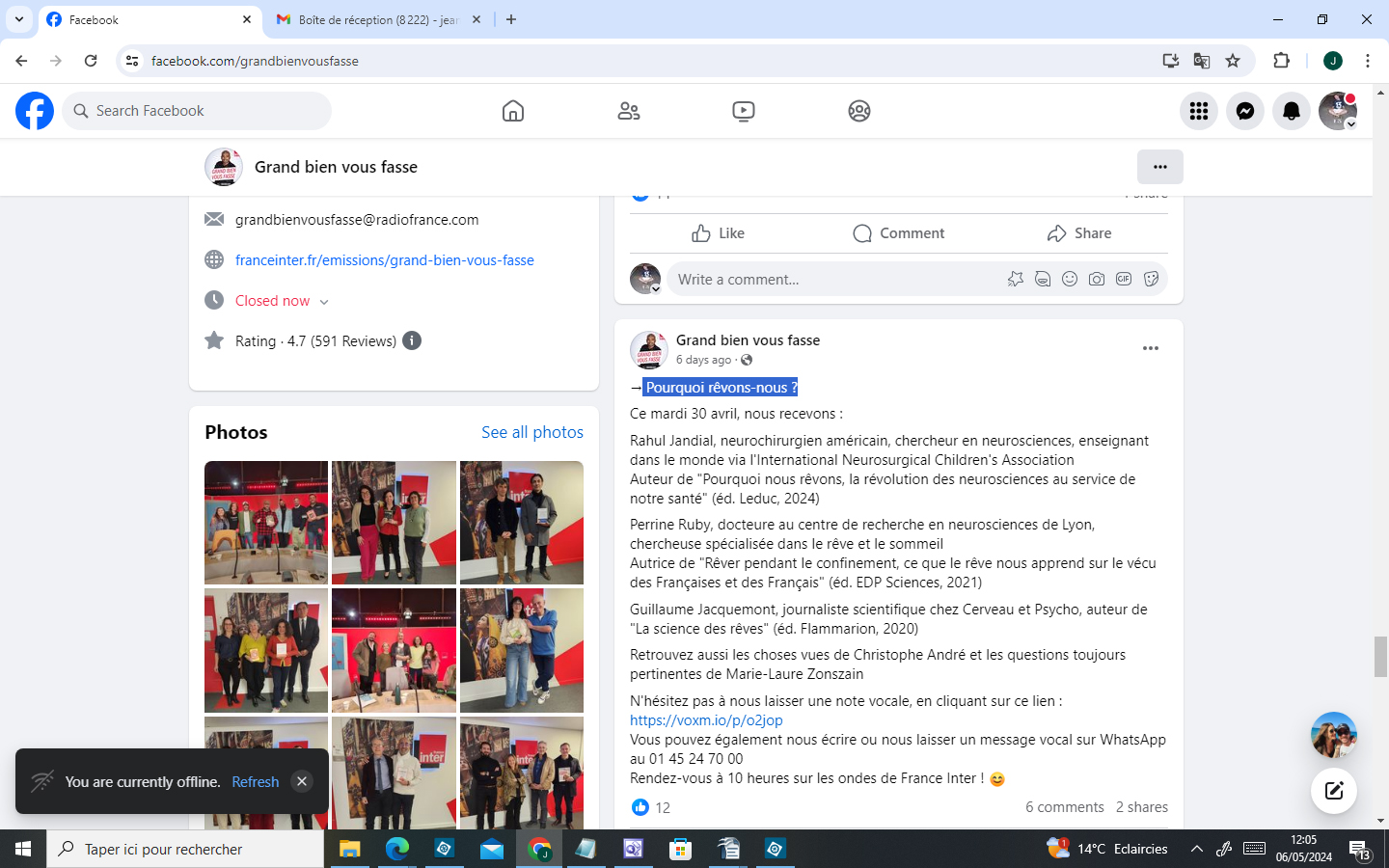Open Chrome profile J avatar
The width and height of the screenshot is (1389, 868).
click(1333, 61)
